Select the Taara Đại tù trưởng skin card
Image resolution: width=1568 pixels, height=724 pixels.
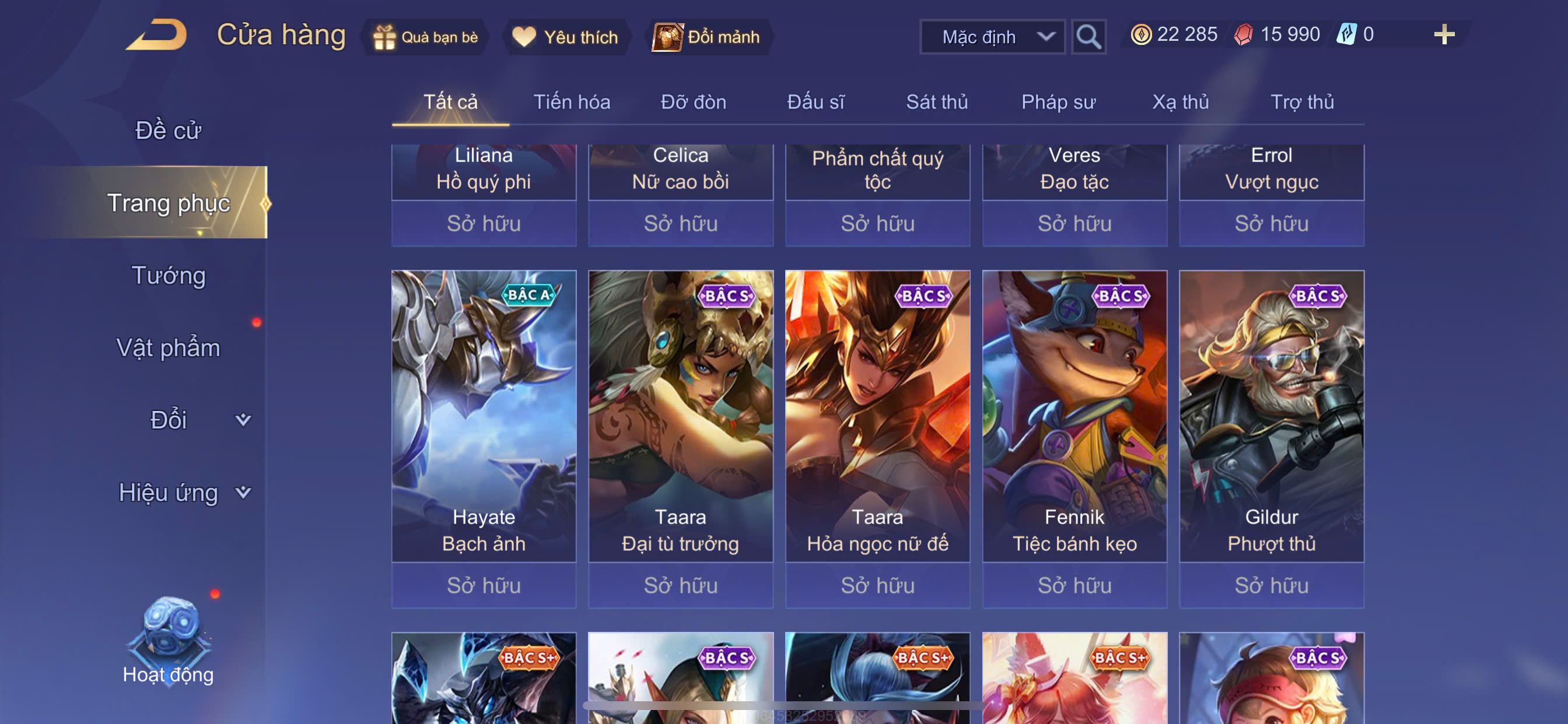[681, 416]
